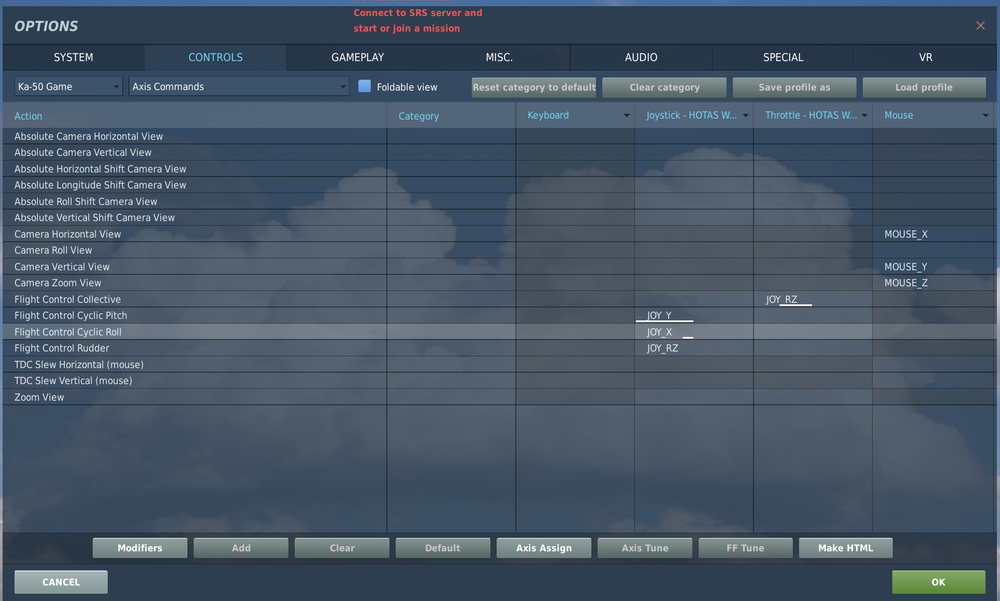Expand the Axis Commands category dropdown
This screenshot has width=1000, height=601.
pyautogui.click(x=239, y=86)
